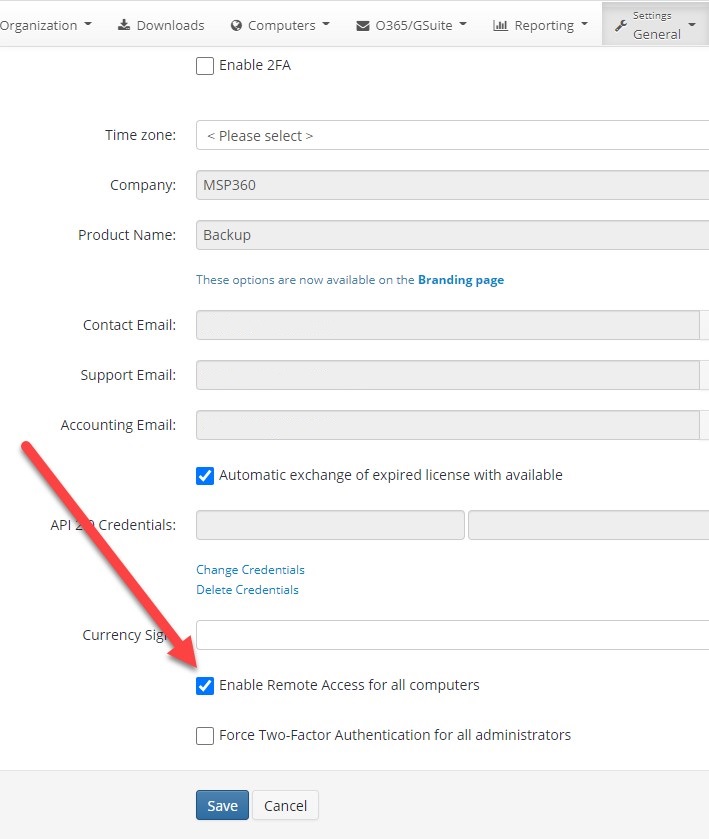Image resolution: width=709 pixels, height=839 pixels.
Task: Click the Contact Email input field
Action: click(448, 325)
